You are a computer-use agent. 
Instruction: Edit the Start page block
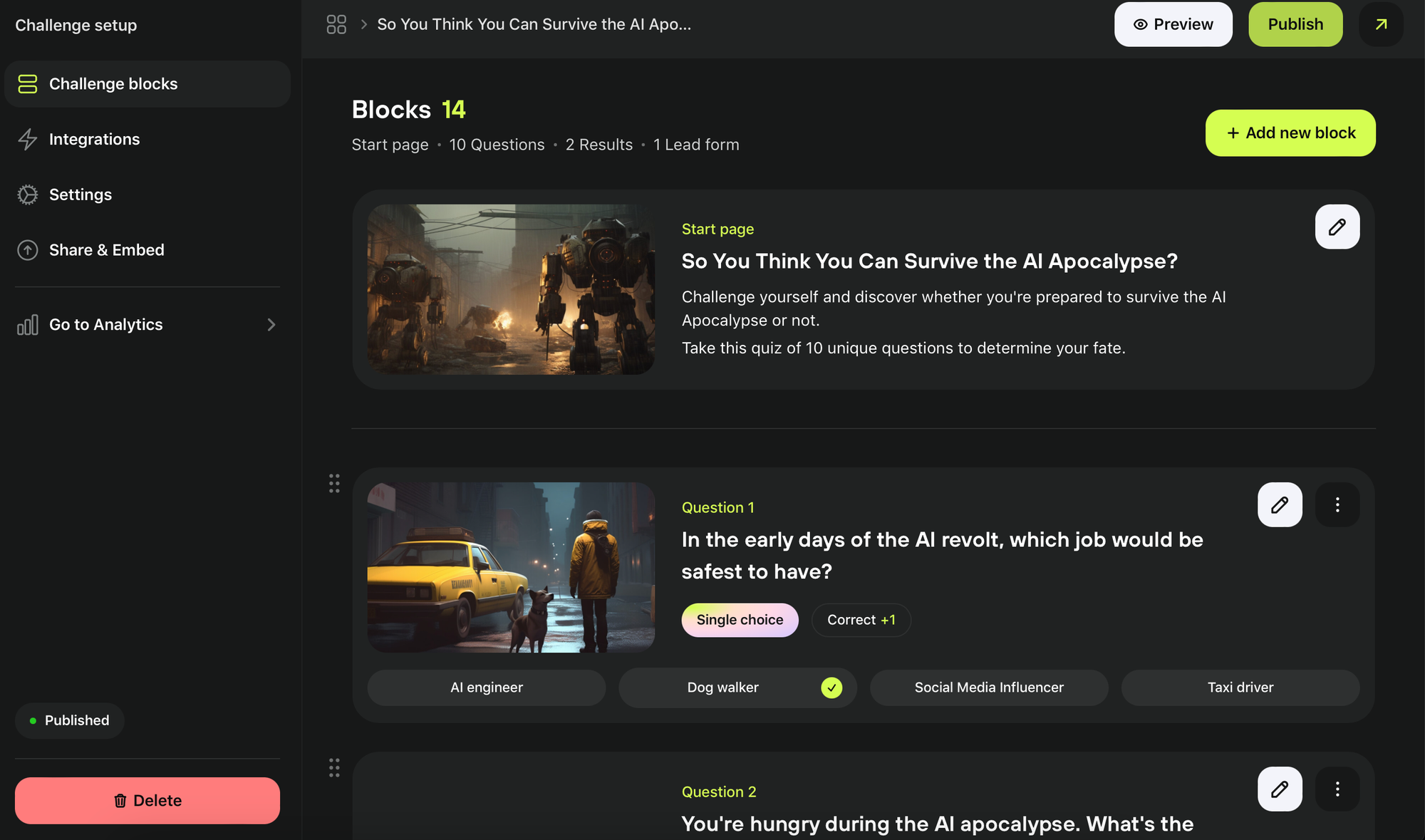pos(1337,227)
